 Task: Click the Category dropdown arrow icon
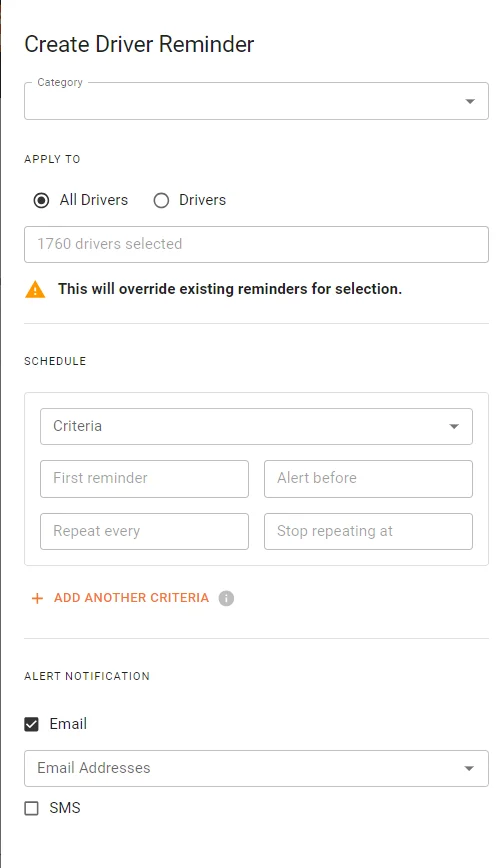470,101
